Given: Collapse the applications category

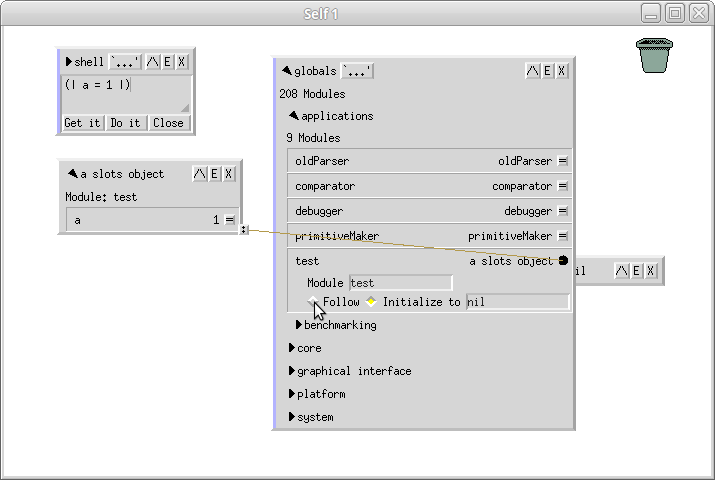Looking at the screenshot, I should tap(294, 116).
